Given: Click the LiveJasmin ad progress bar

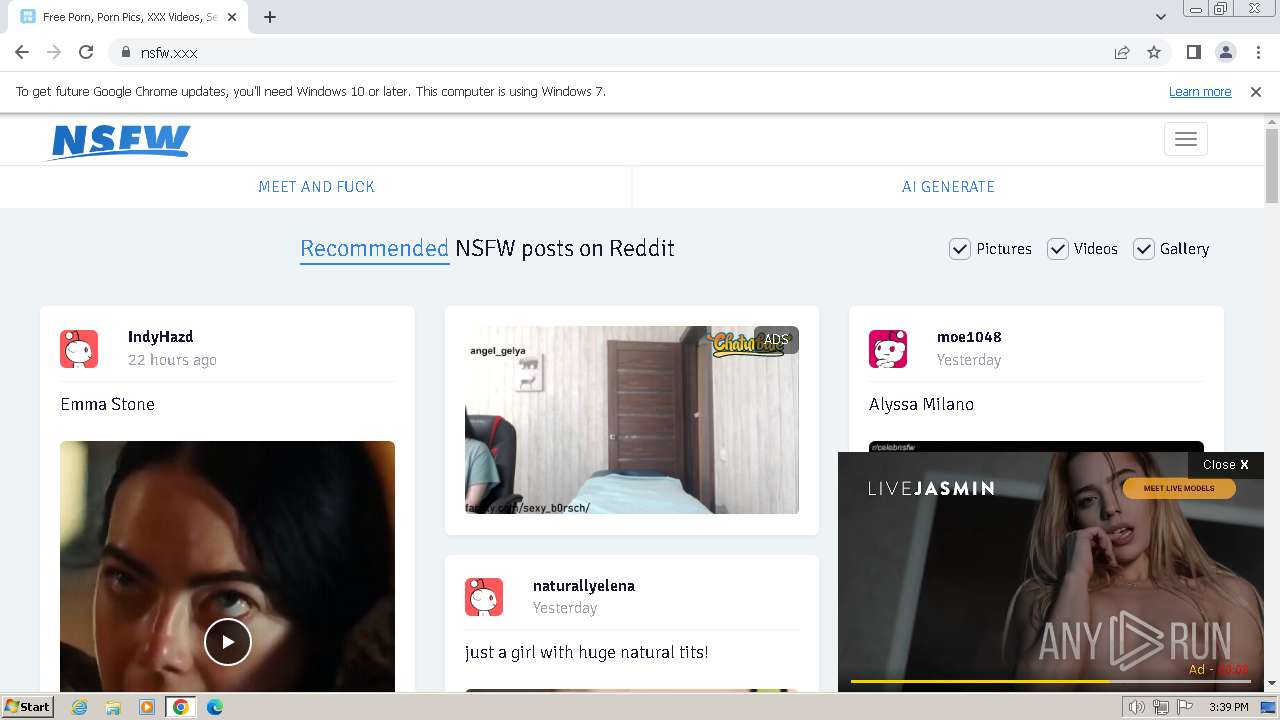Looking at the screenshot, I should point(1050,682).
